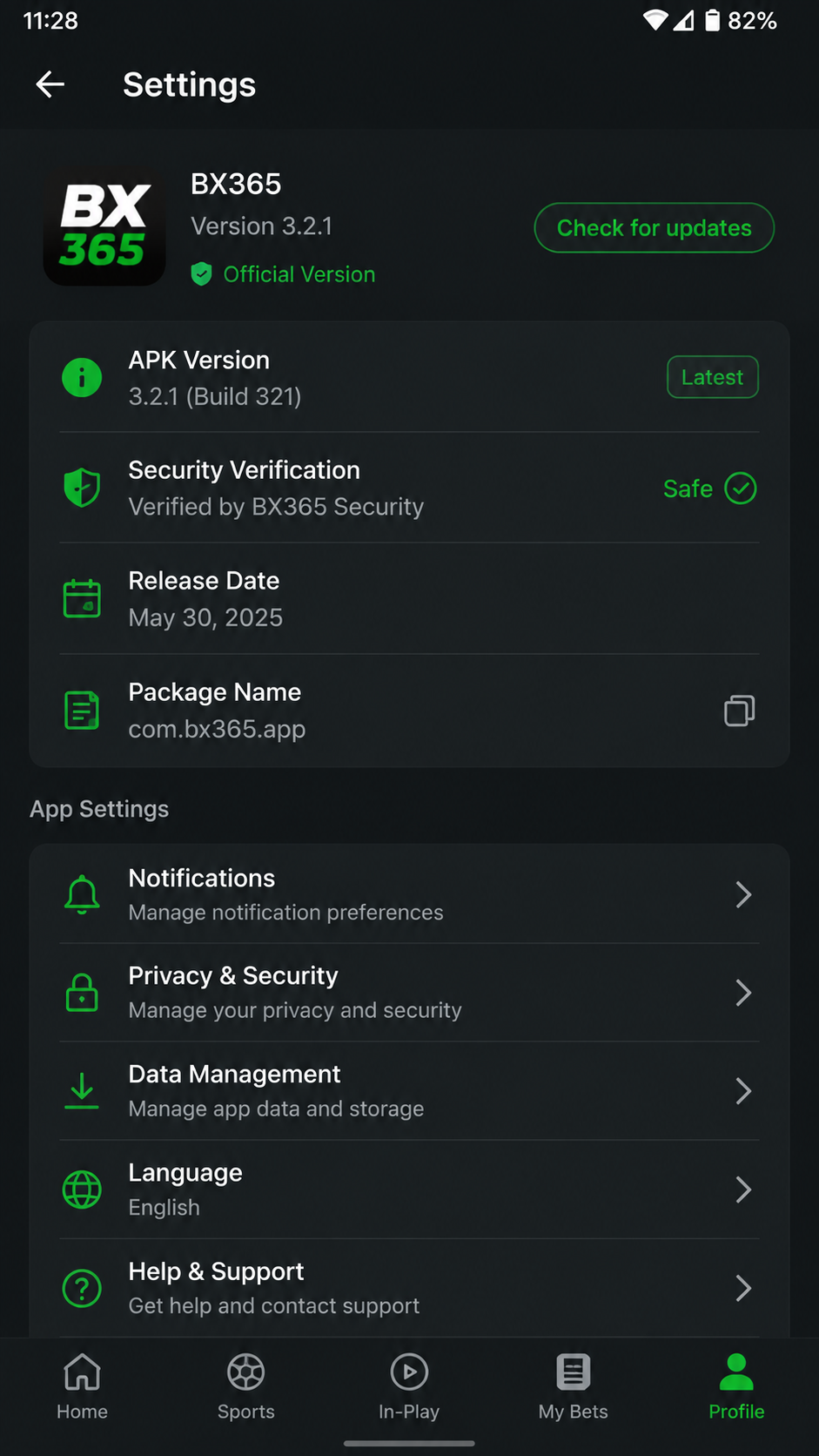This screenshot has height=1456, width=819.
Task: Tap the battery status icon
Action: (x=712, y=20)
